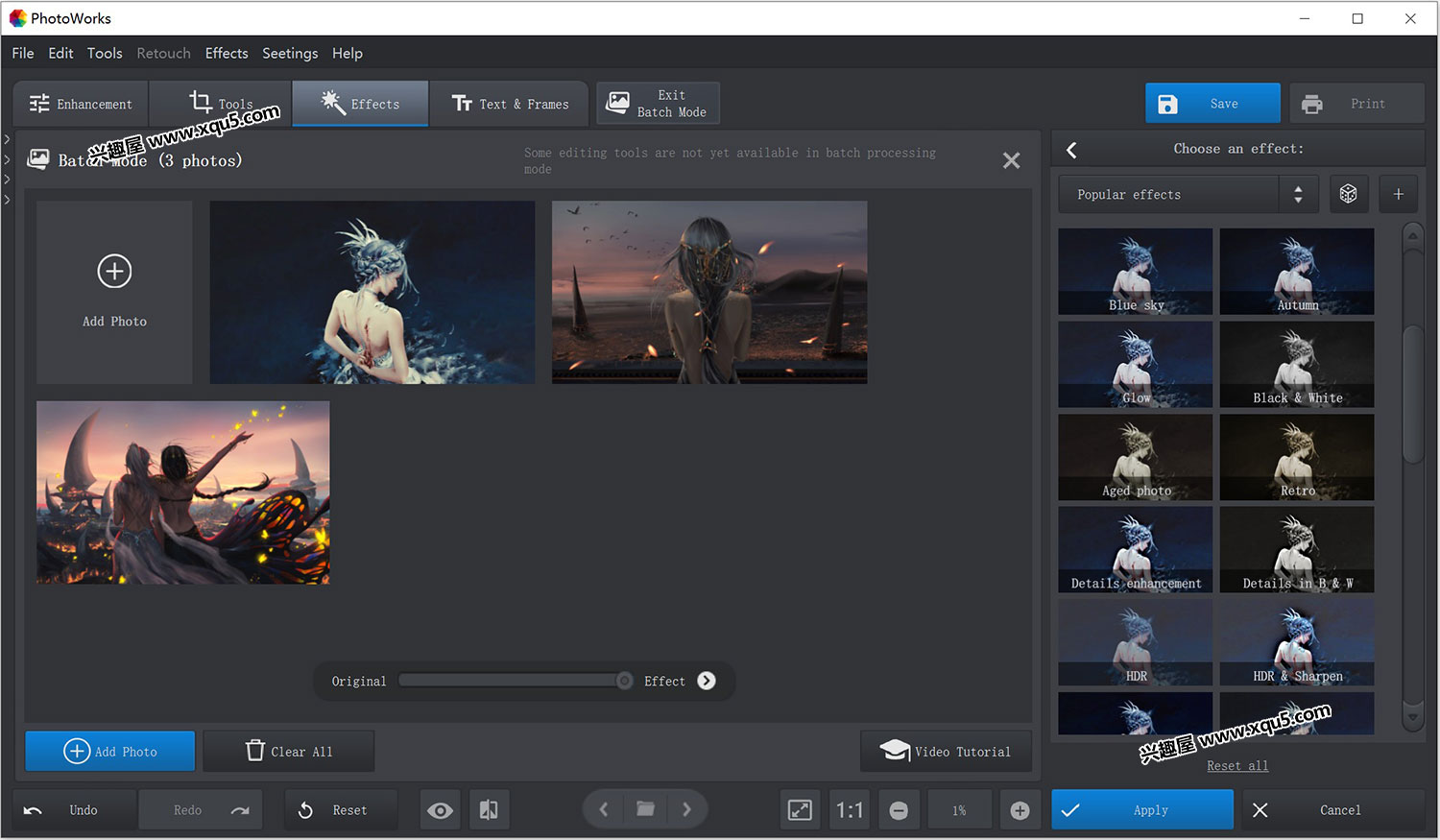Screen dimensions: 1440x840
Task: Open the Video Tutorial
Action: tap(947, 752)
